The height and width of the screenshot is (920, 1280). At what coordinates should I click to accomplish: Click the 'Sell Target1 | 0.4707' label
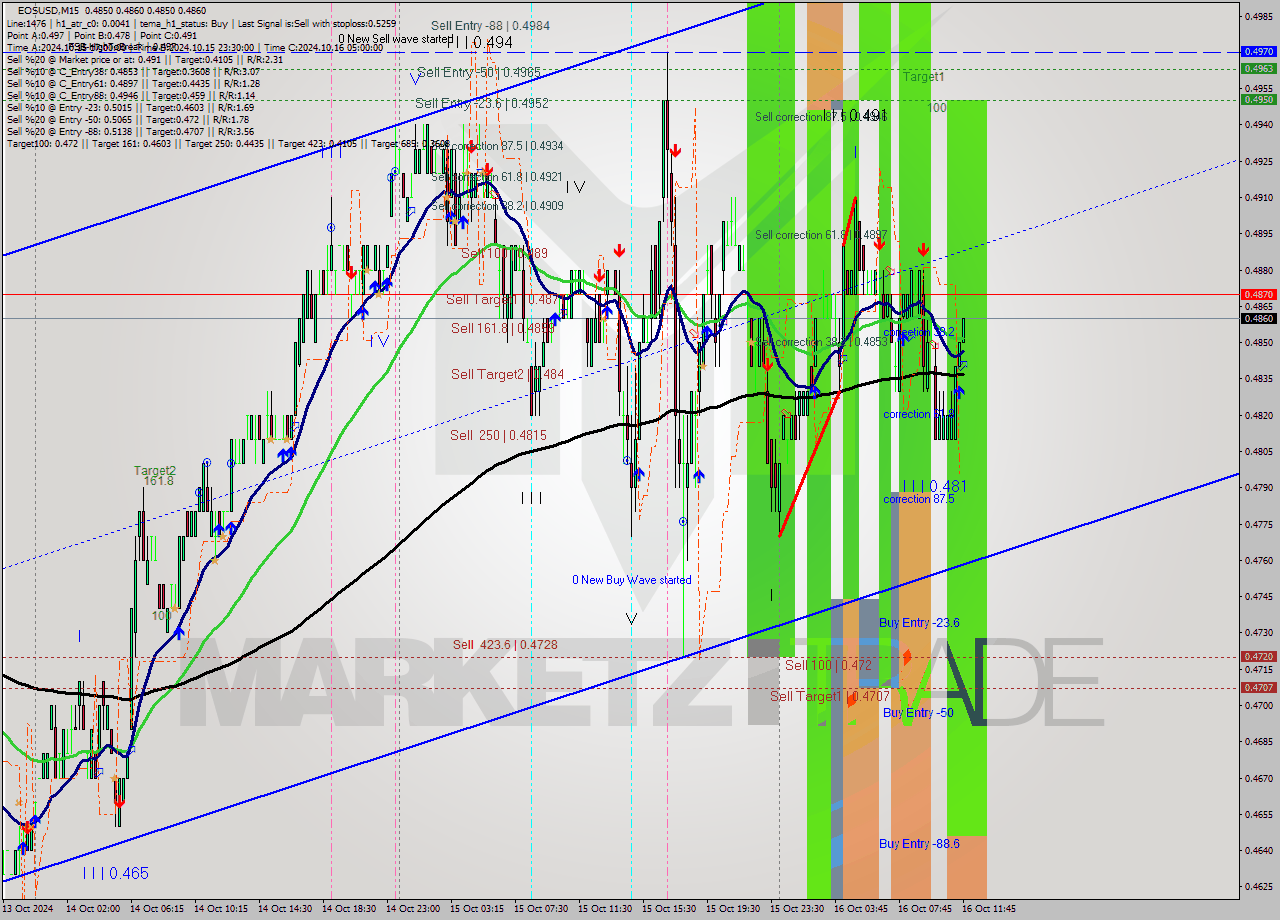(x=829, y=696)
